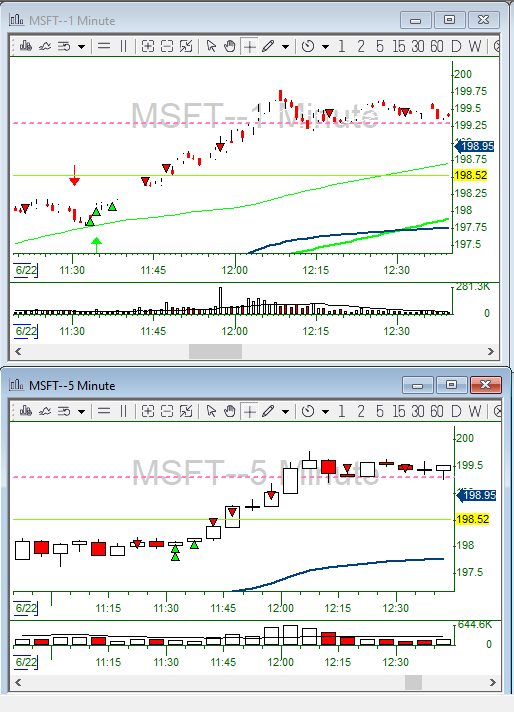Viewport: 514px width, 712px height.
Task: Click zoom in icon in 5 Minute toolbar
Action: 148,411
